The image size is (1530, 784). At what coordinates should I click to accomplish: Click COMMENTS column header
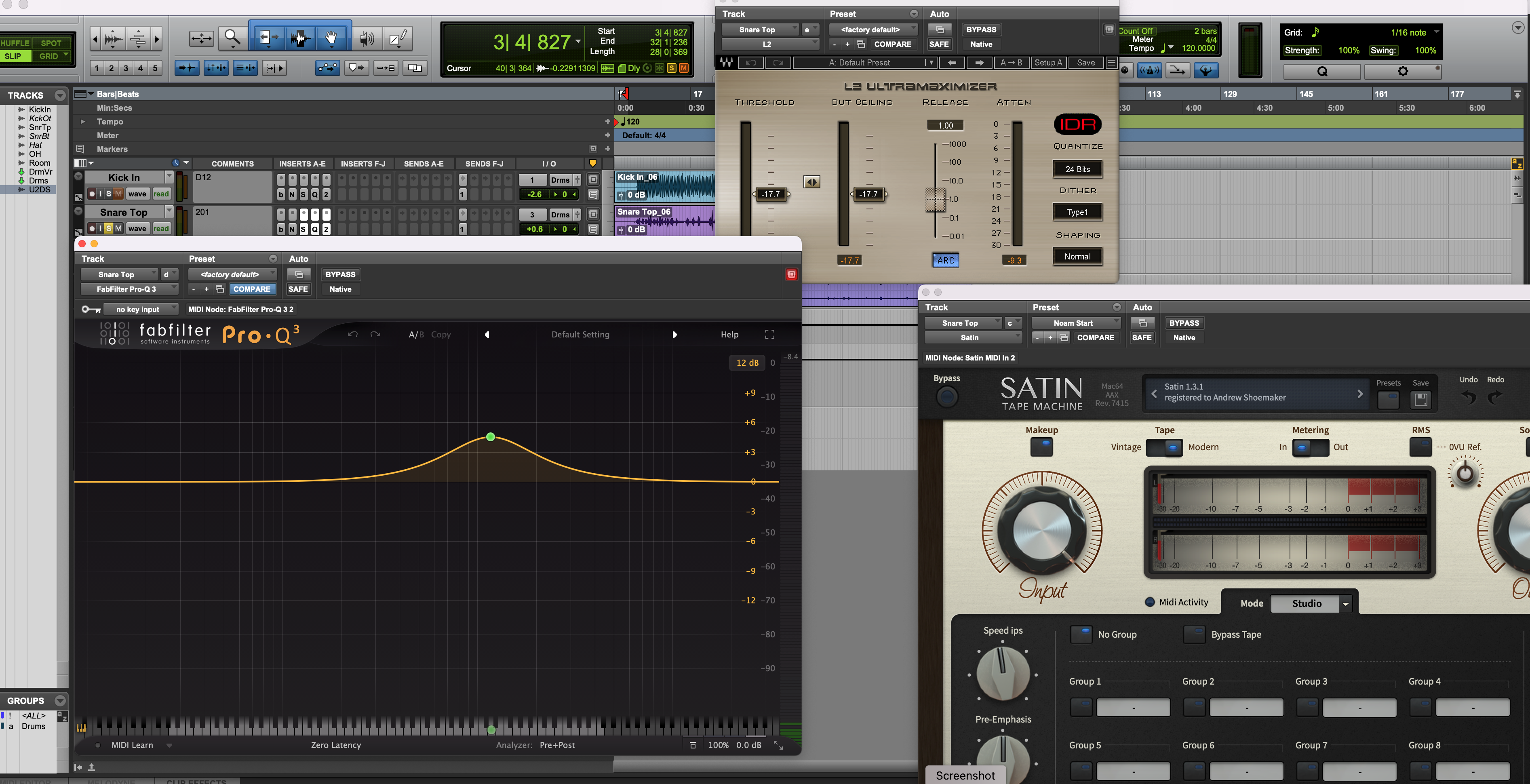pos(232,164)
